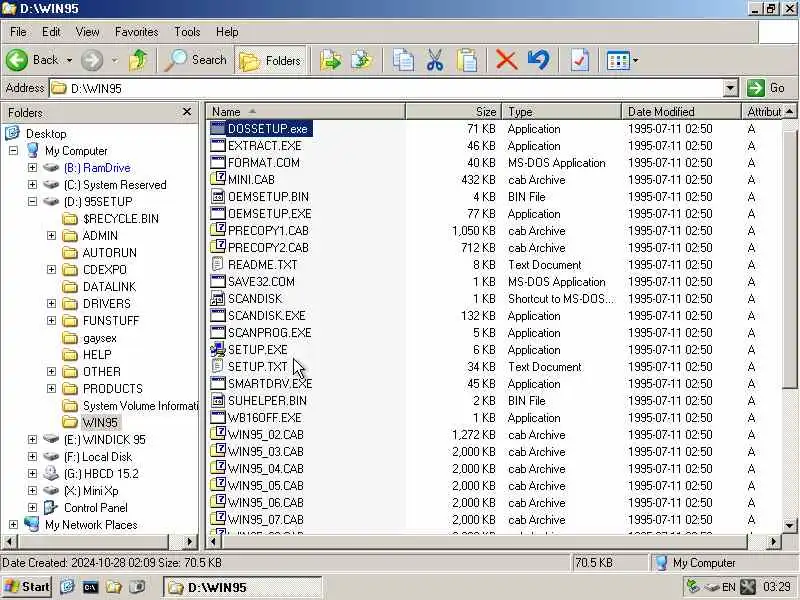This screenshot has height=600, width=800.
Task: Select the HELP folder in tree
Action: click(97, 355)
